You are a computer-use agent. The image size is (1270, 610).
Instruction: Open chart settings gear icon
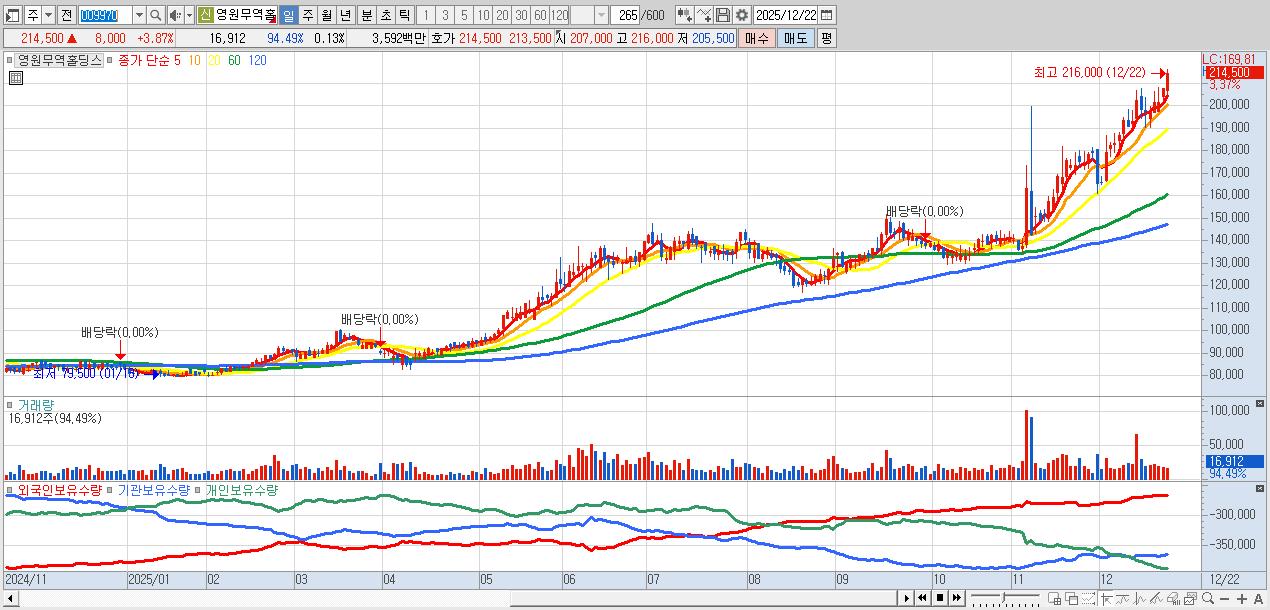click(x=741, y=15)
